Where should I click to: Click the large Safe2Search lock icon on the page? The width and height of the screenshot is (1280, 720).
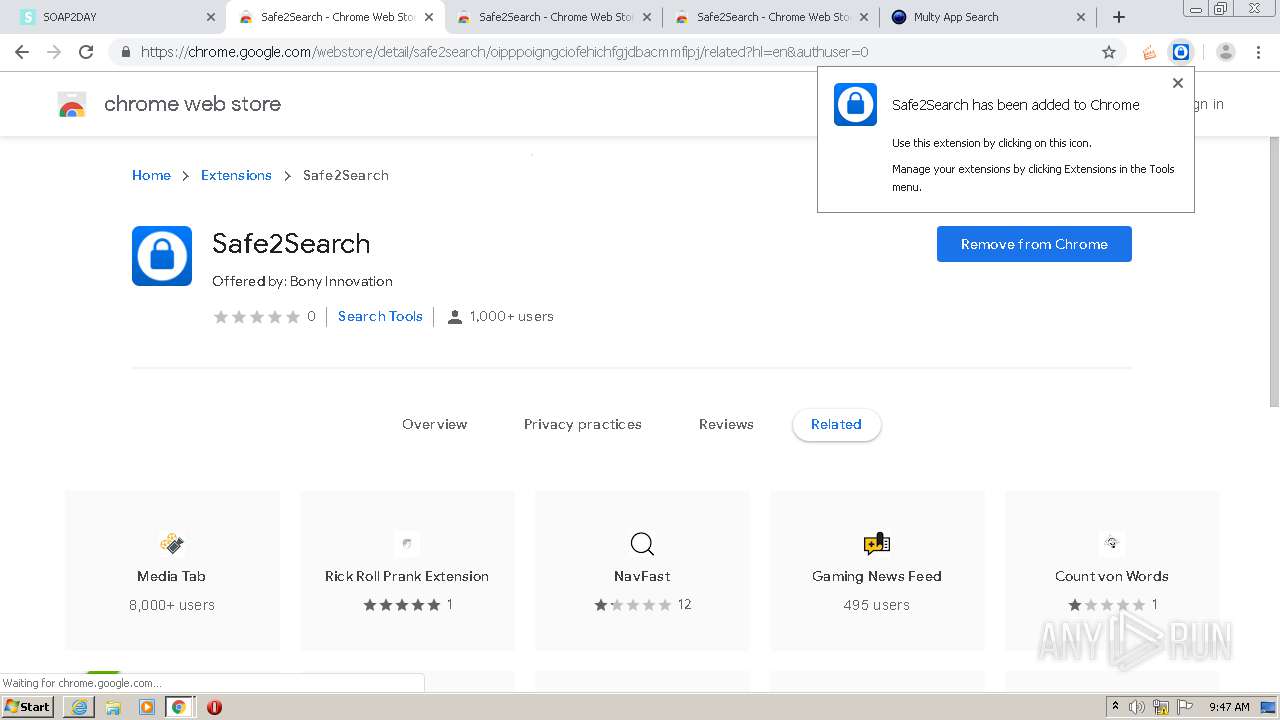click(x=162, y=256)
